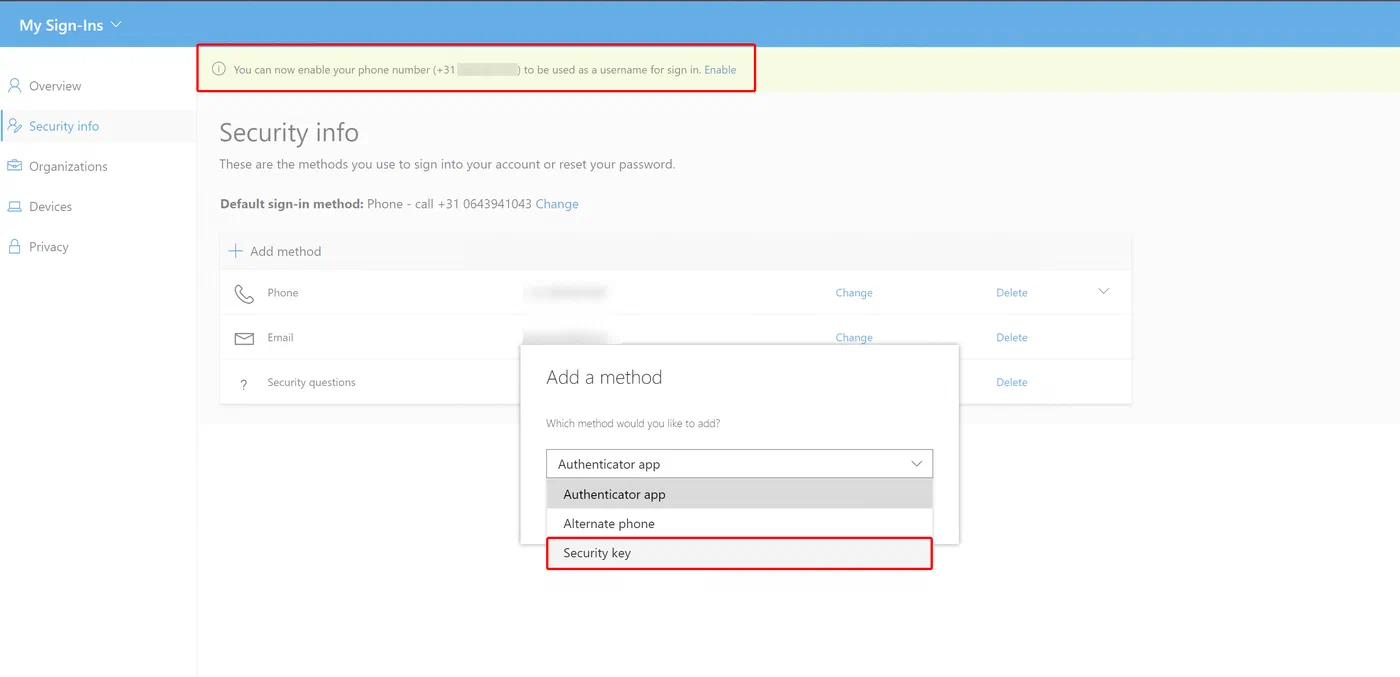The height and width of the screenshot is (677, 1400).
Task: Choose Authenticator app from the list
Action: (739, 494)
